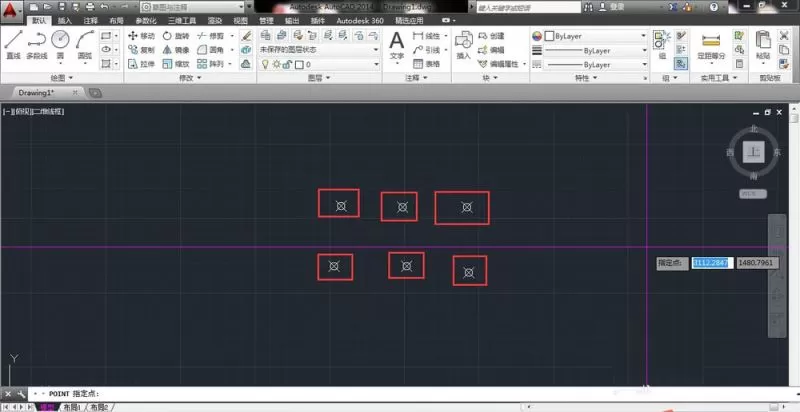Click the 镜像 (Mirror) tool
The width and height of the screenshot is (800, 412).
tap(176, 50)
